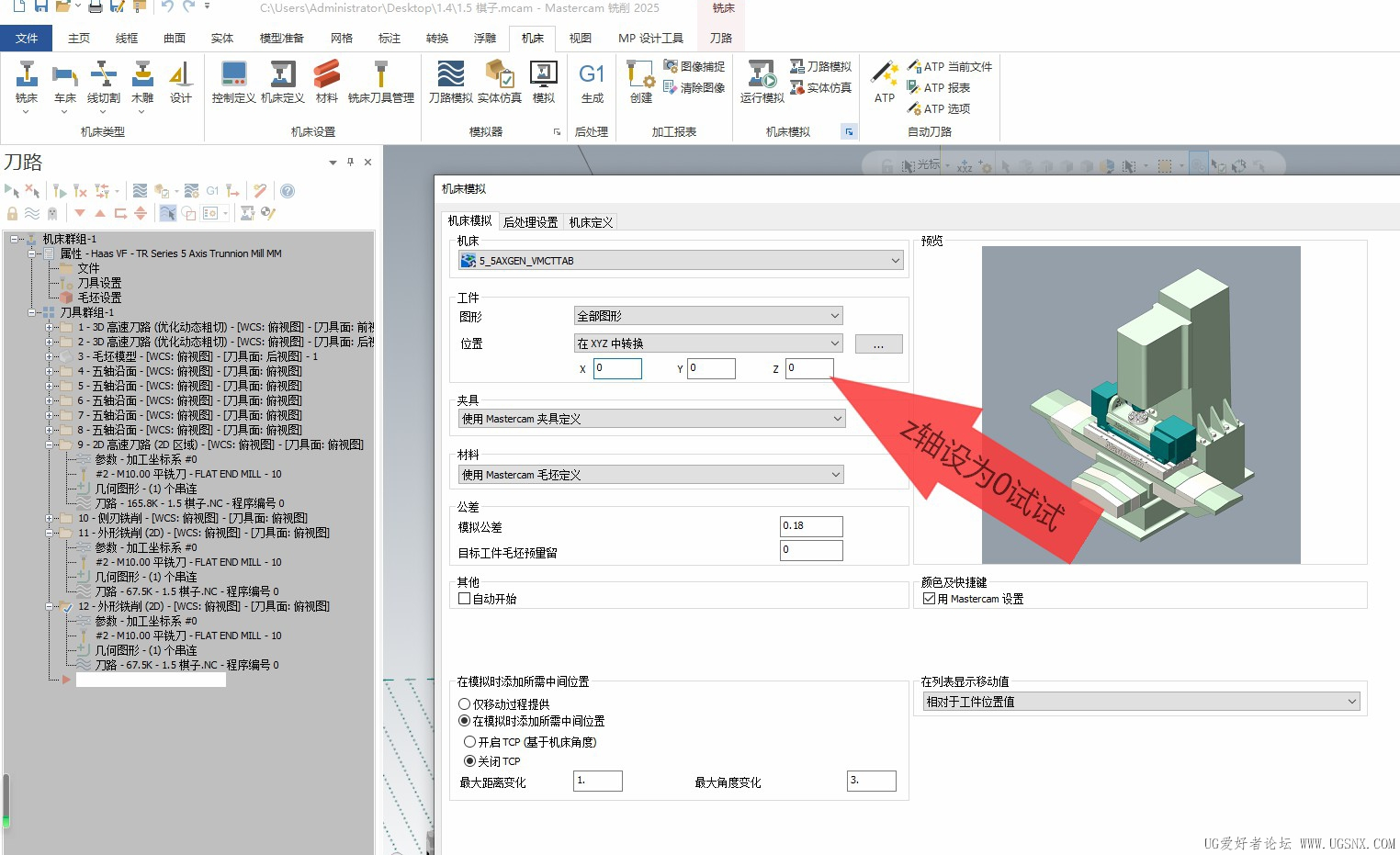Viewport: 1400px width, 855px height.
Task: Open 控制定义 control definition
Action: pos(233,83)
